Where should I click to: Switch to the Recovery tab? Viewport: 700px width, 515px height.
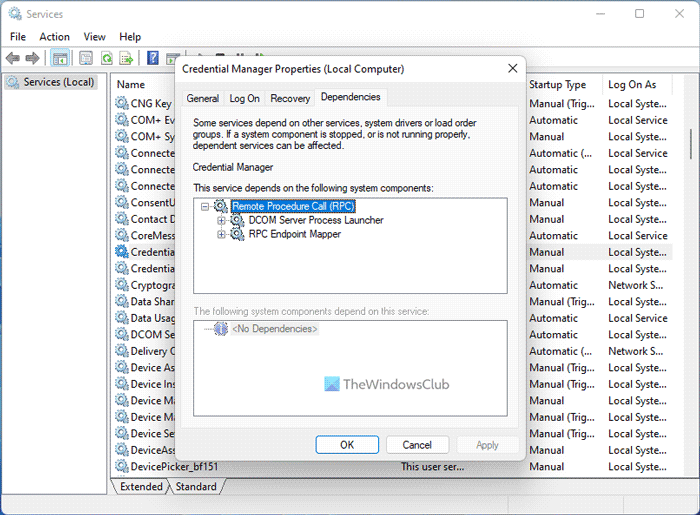pos(290,98)
